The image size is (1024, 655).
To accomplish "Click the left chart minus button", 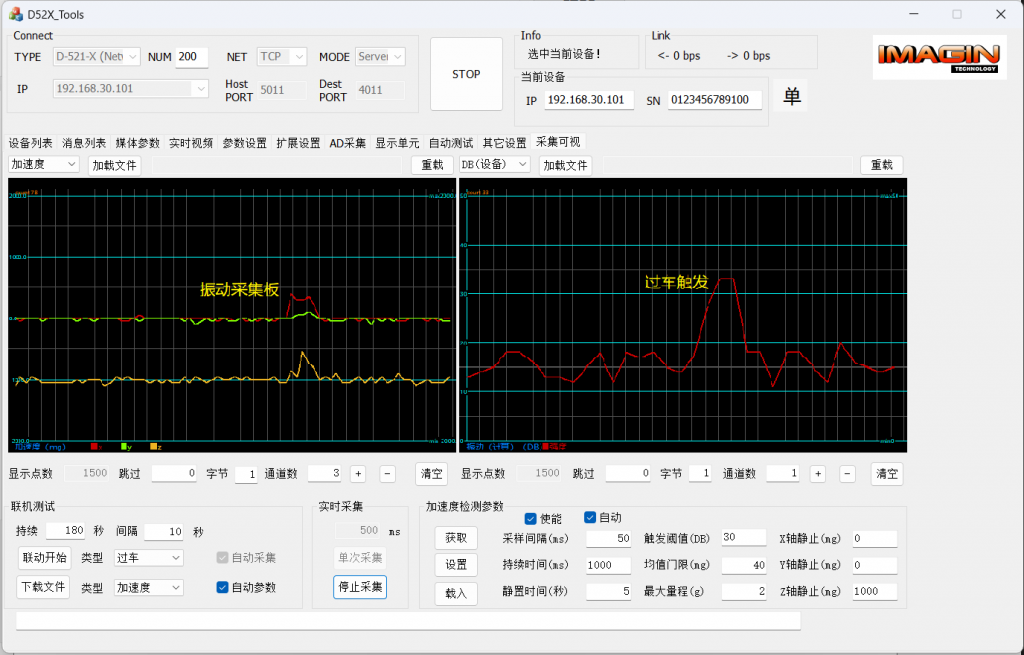I will pos(387,474).
